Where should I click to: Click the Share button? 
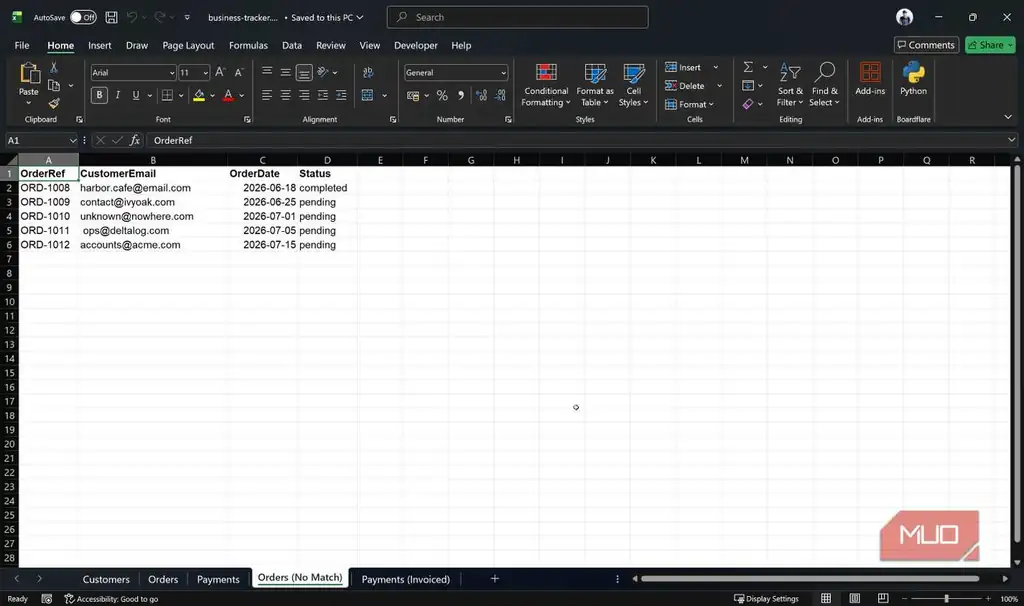990,45
